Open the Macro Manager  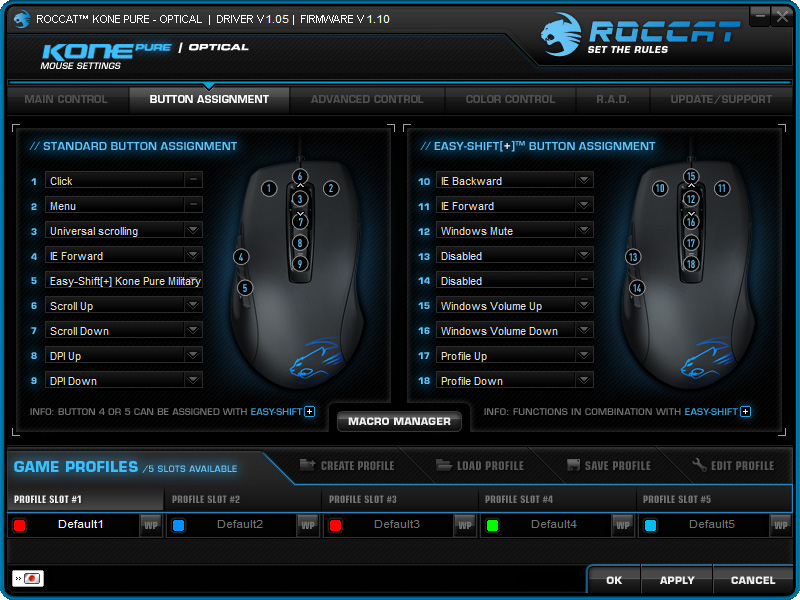tap(399, 421)
